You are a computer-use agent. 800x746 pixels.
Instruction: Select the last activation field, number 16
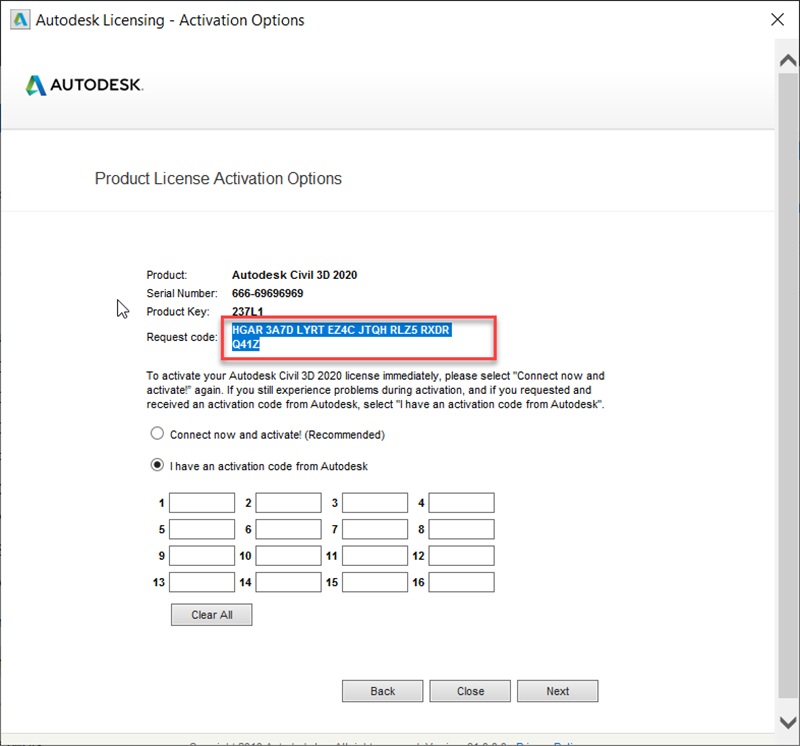tap(461, 582)
